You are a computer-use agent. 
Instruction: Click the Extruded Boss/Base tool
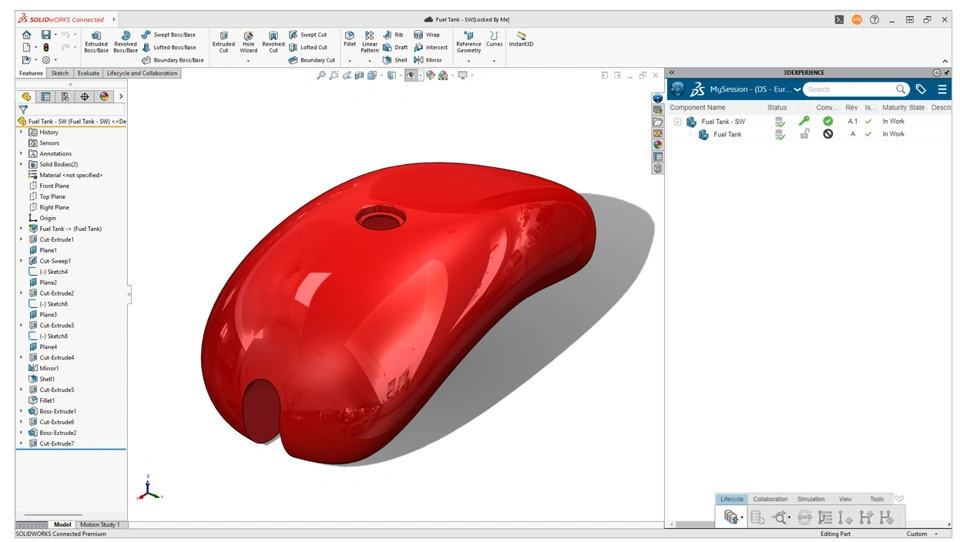click(x=96, y=42)
